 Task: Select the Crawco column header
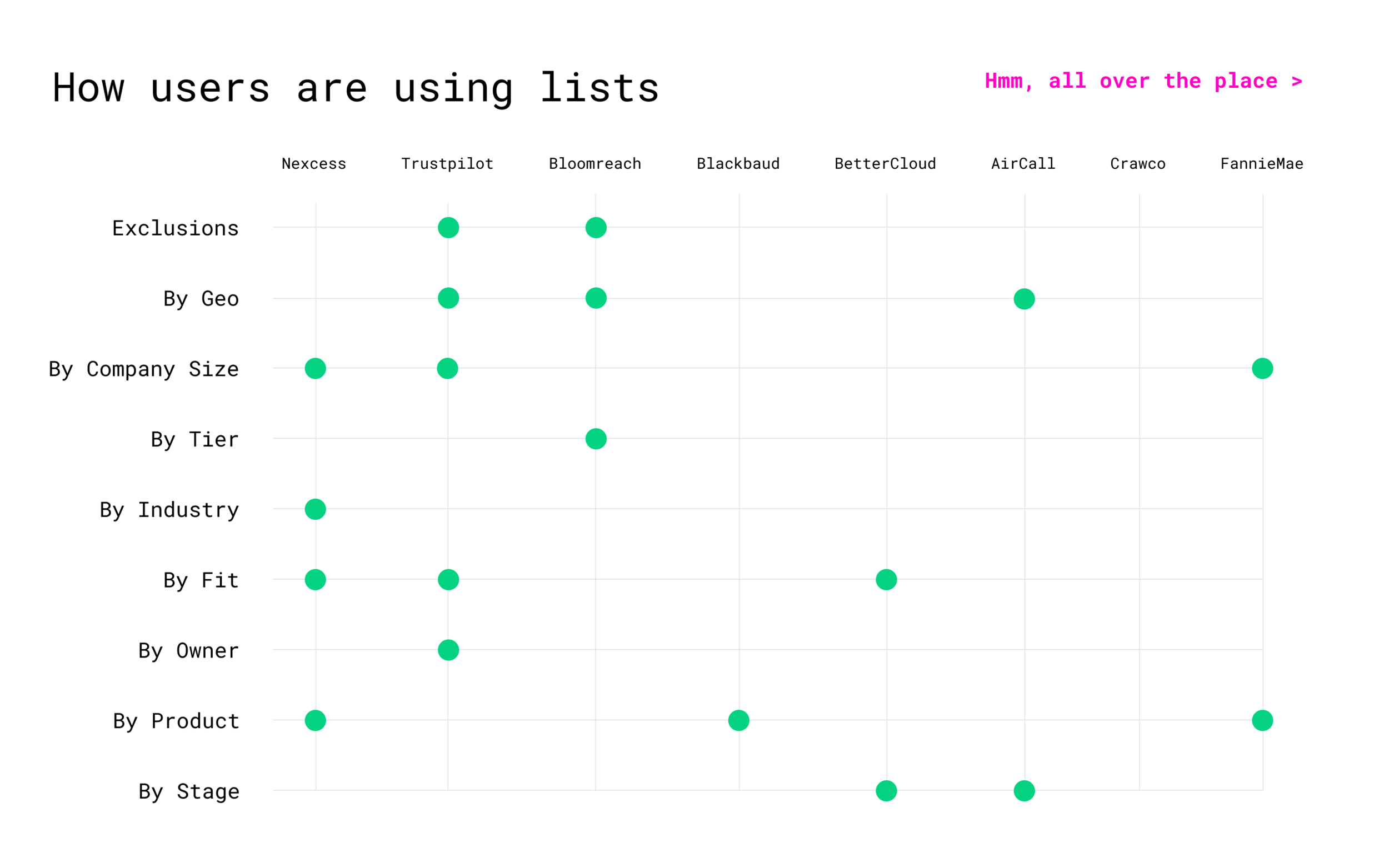tap(1137, 164)
